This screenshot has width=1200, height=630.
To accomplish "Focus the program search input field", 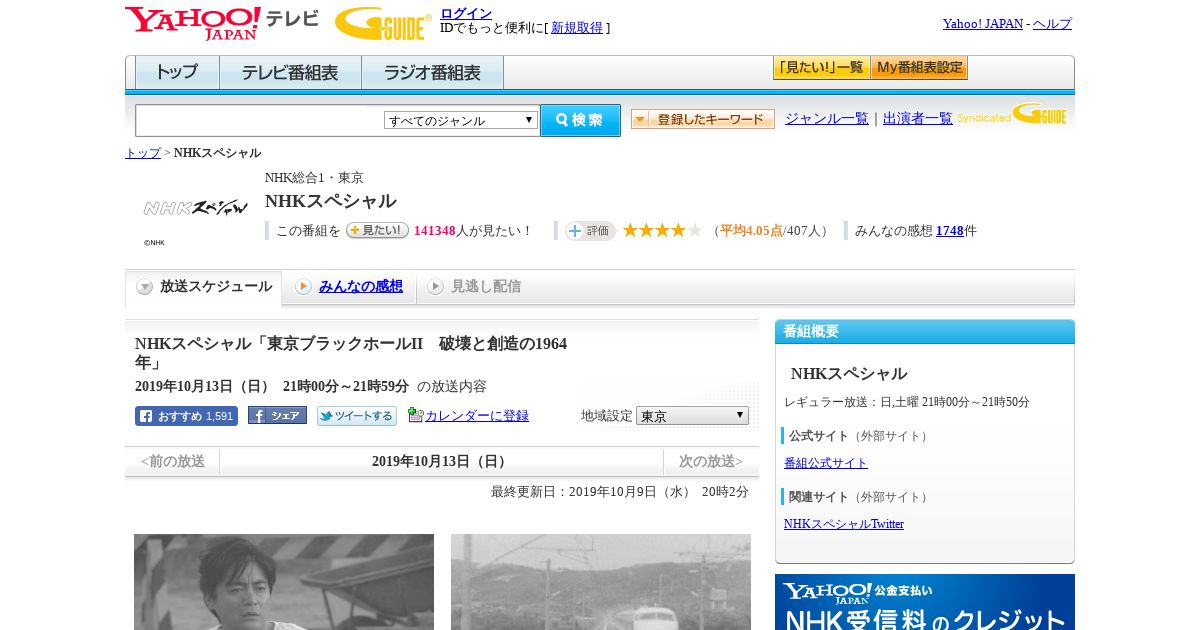I will [259, 120].
